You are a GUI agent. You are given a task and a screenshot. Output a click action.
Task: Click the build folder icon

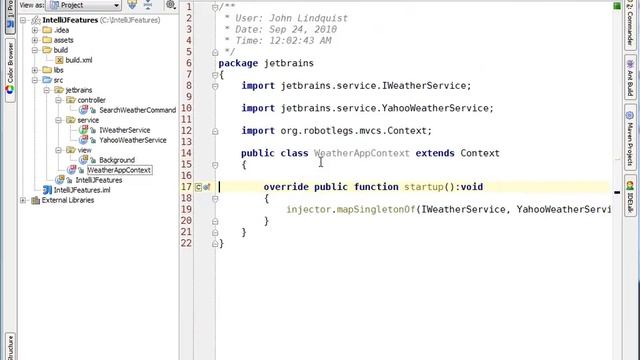pyautogui.click(x=47, y=50)
